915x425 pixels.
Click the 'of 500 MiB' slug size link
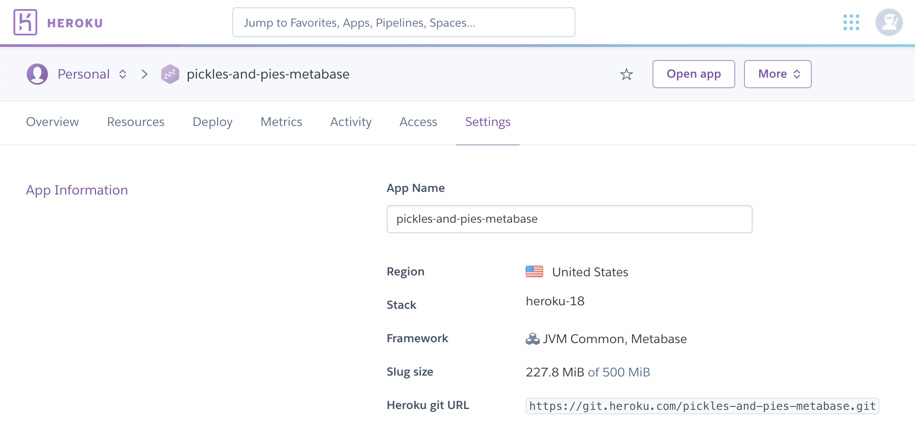(x=619, y=372)
